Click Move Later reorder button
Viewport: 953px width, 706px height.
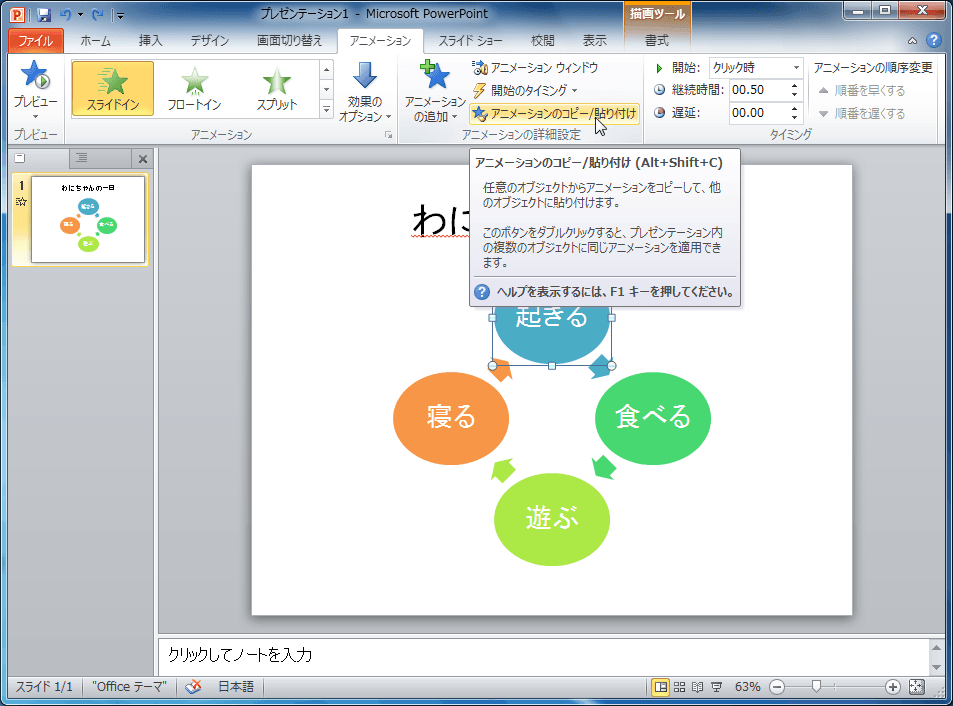pyautogui.click(x=862, y=114)
